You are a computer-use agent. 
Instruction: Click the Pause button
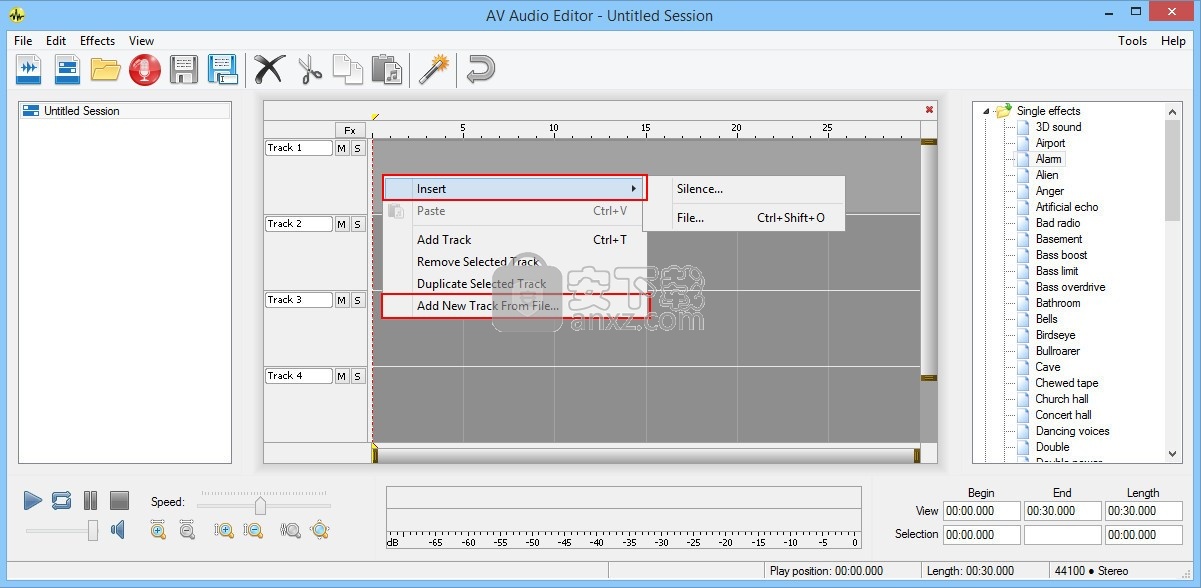90,500
